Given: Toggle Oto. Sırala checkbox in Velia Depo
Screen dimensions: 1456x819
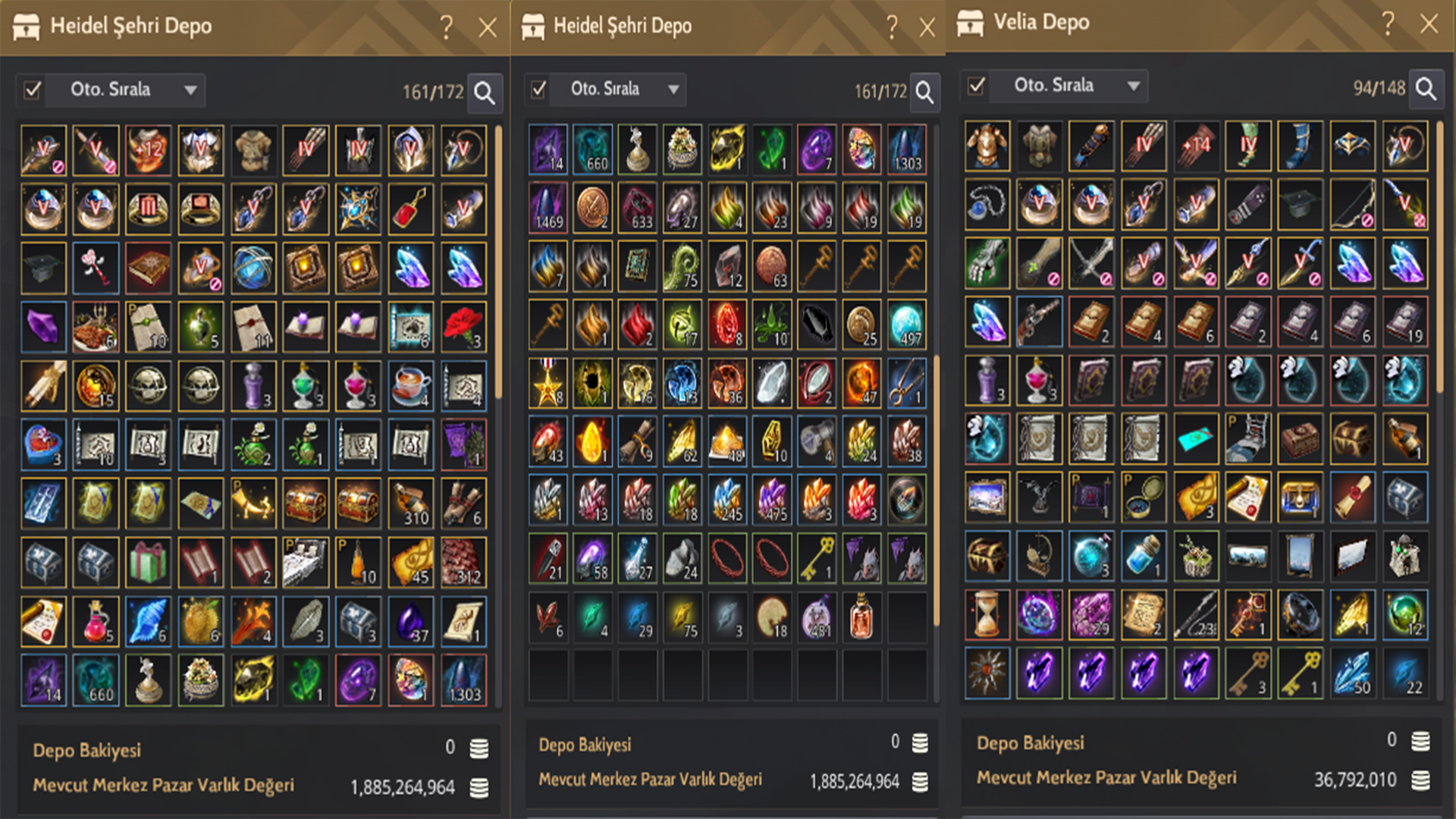Looking at the screenshot, I should tap(977, 86).
